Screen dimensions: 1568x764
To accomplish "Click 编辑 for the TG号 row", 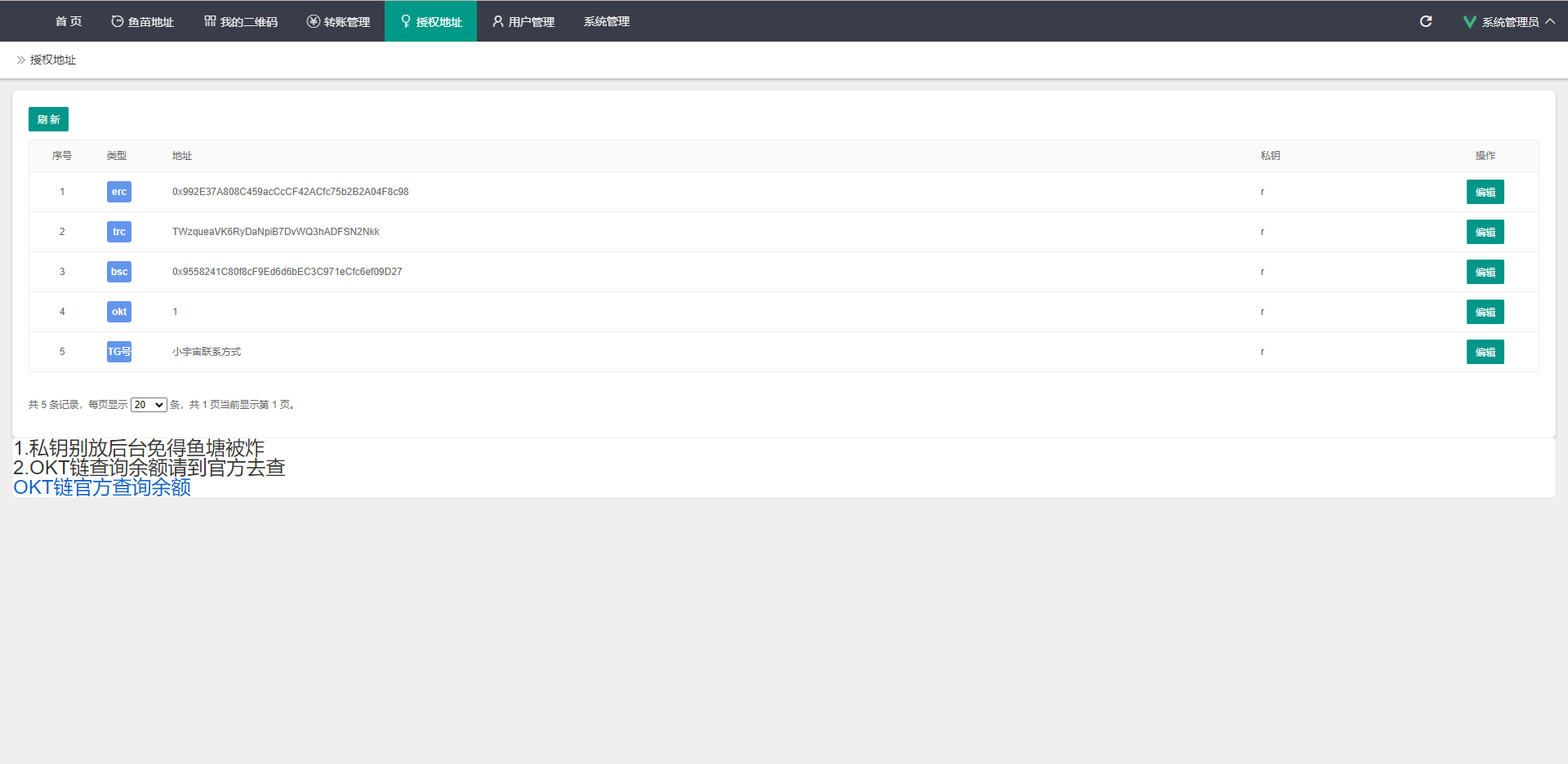I will (1485, 353).
